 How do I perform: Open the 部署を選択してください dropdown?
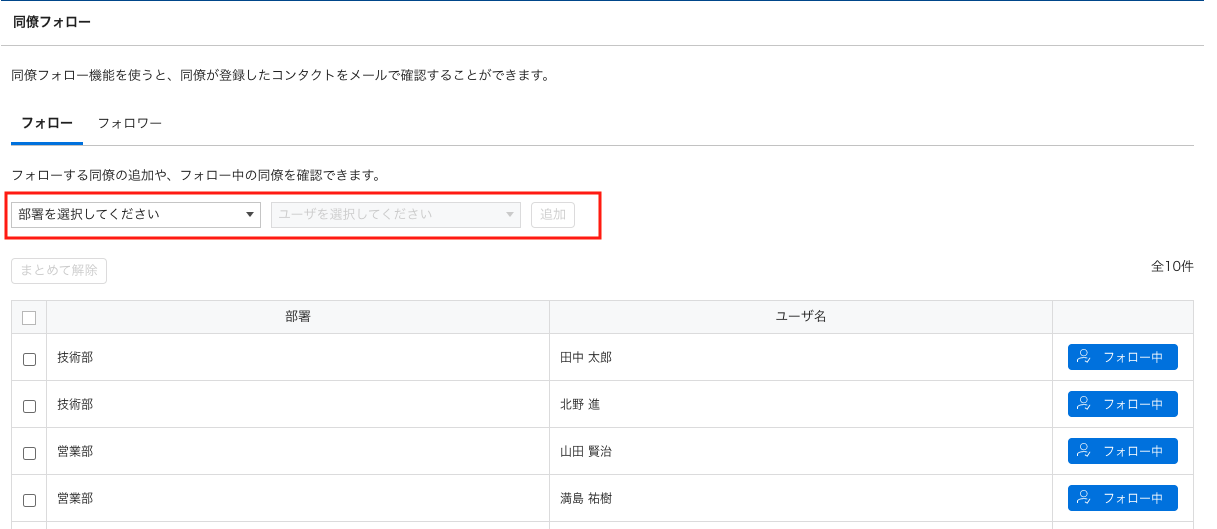136,214
